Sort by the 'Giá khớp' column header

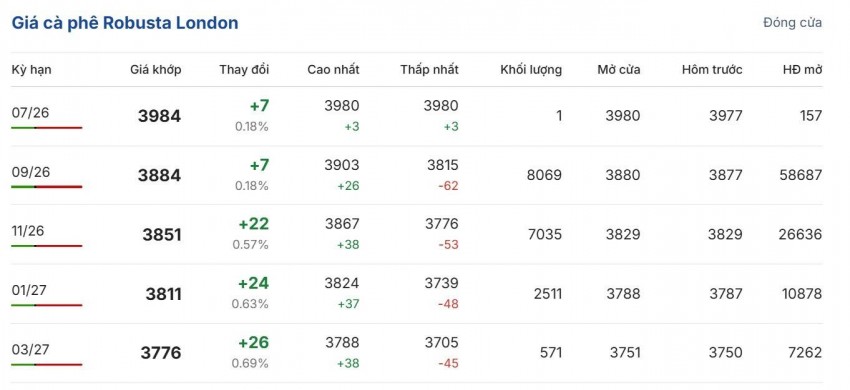tap(156, 70)
